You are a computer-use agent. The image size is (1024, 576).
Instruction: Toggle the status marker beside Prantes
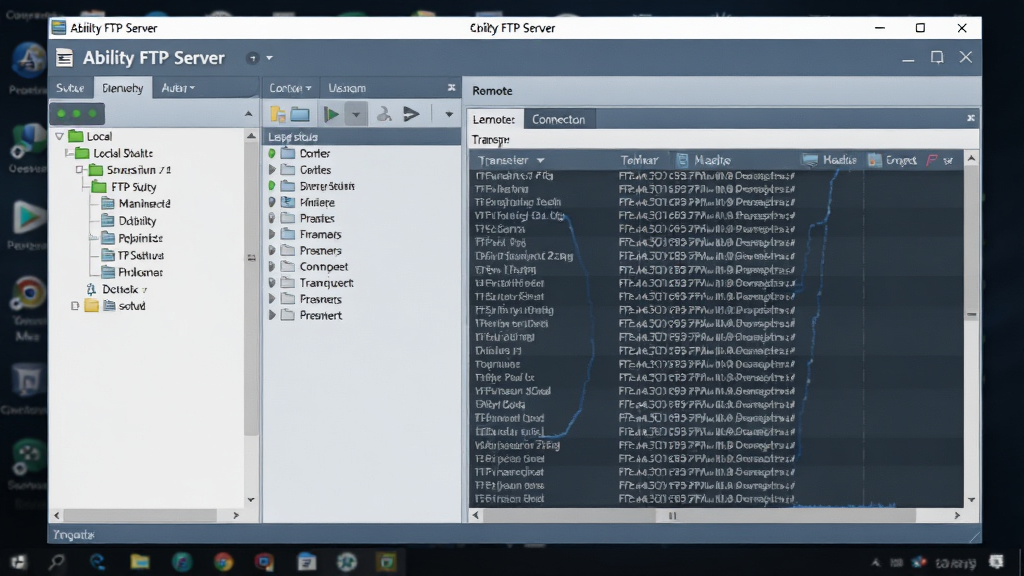(x=272, y=218)
